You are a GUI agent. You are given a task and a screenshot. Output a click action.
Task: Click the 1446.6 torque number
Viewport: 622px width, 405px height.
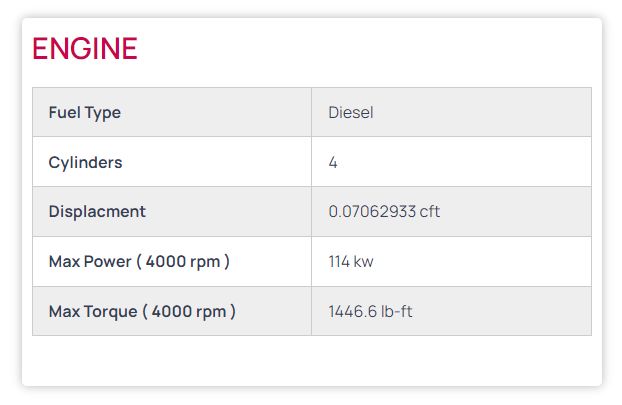(351, 312)
